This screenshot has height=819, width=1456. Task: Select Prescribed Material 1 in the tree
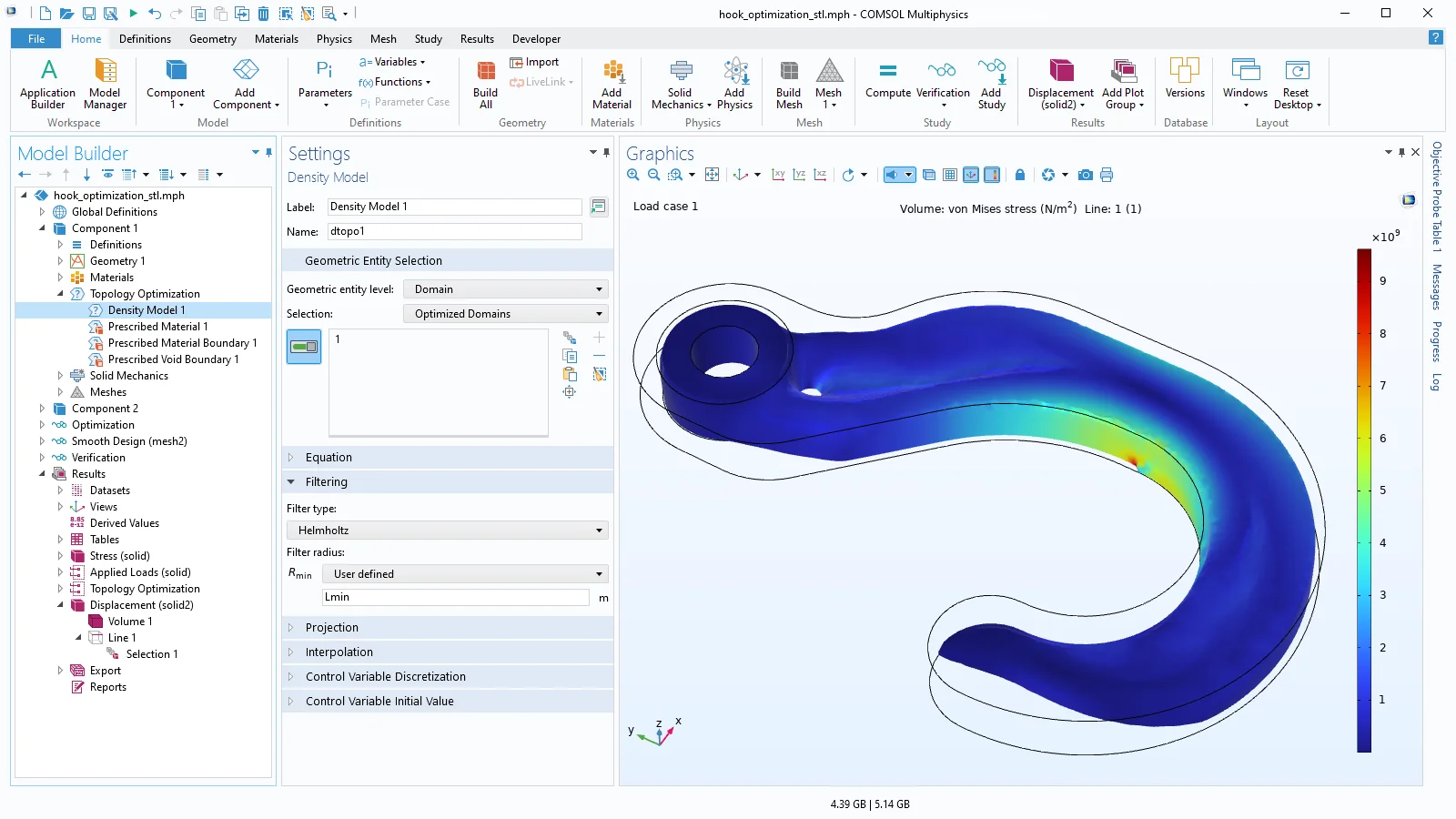pos(157,327)
